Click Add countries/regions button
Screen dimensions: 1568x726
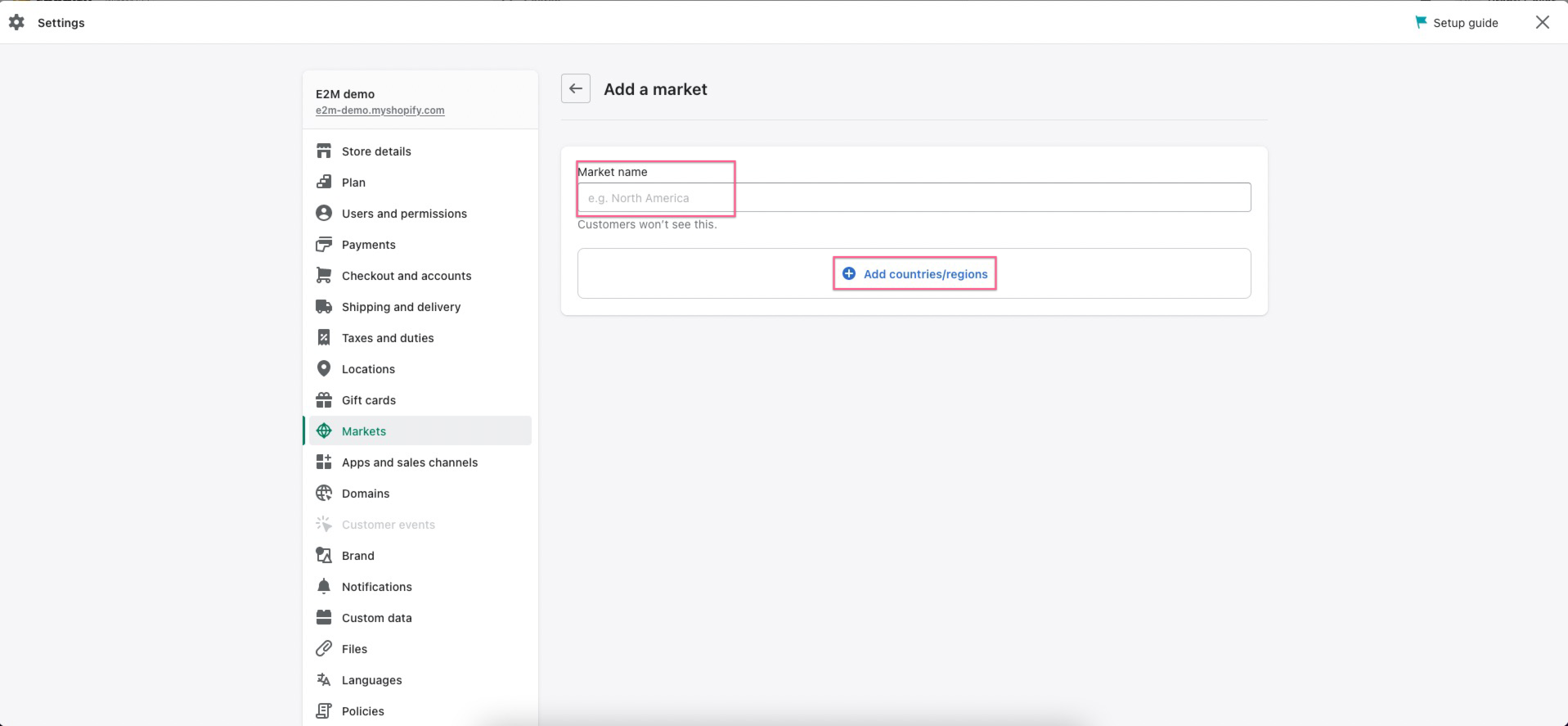[914, 274]
